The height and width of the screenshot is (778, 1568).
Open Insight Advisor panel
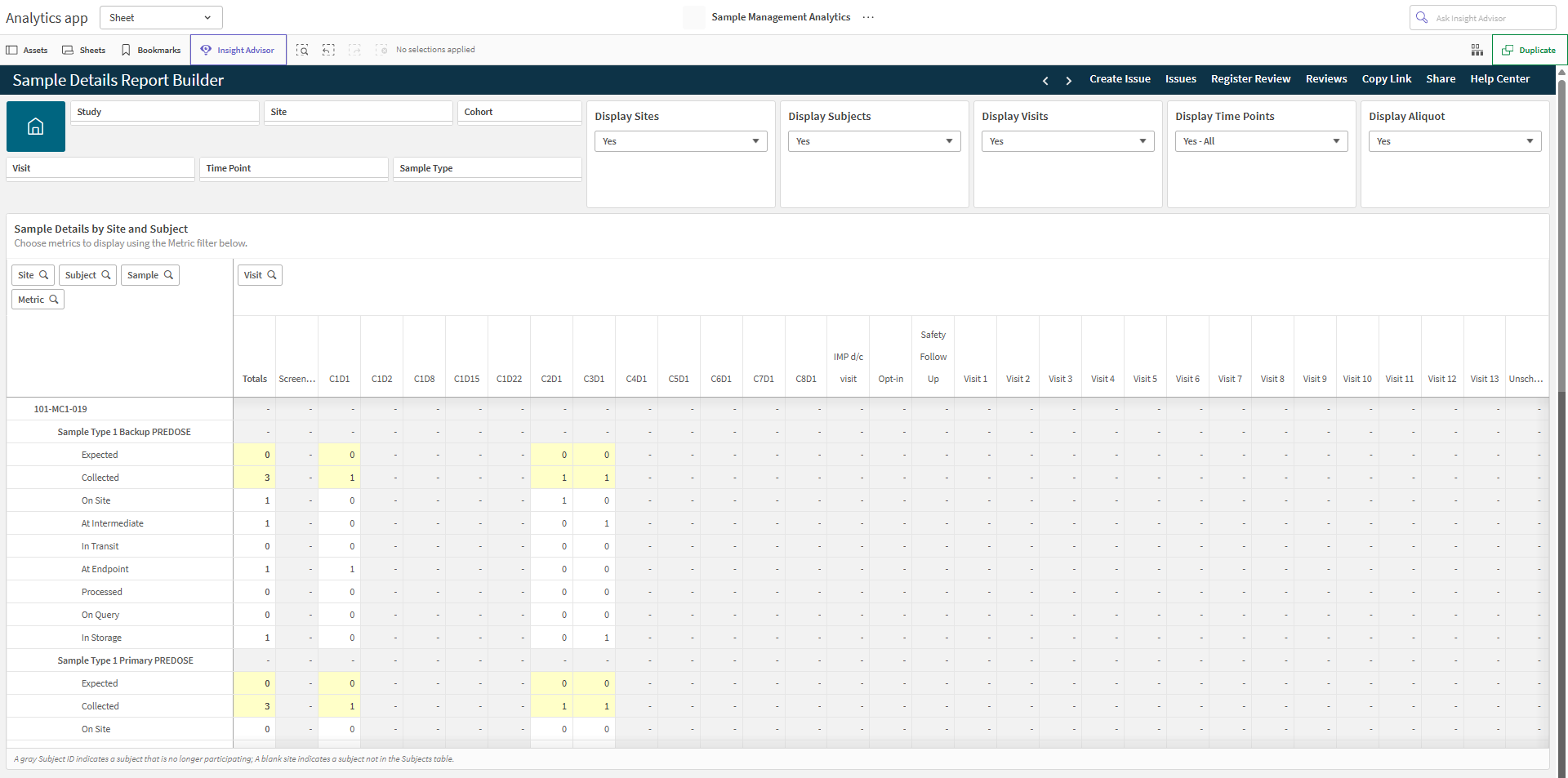(238, 50)
